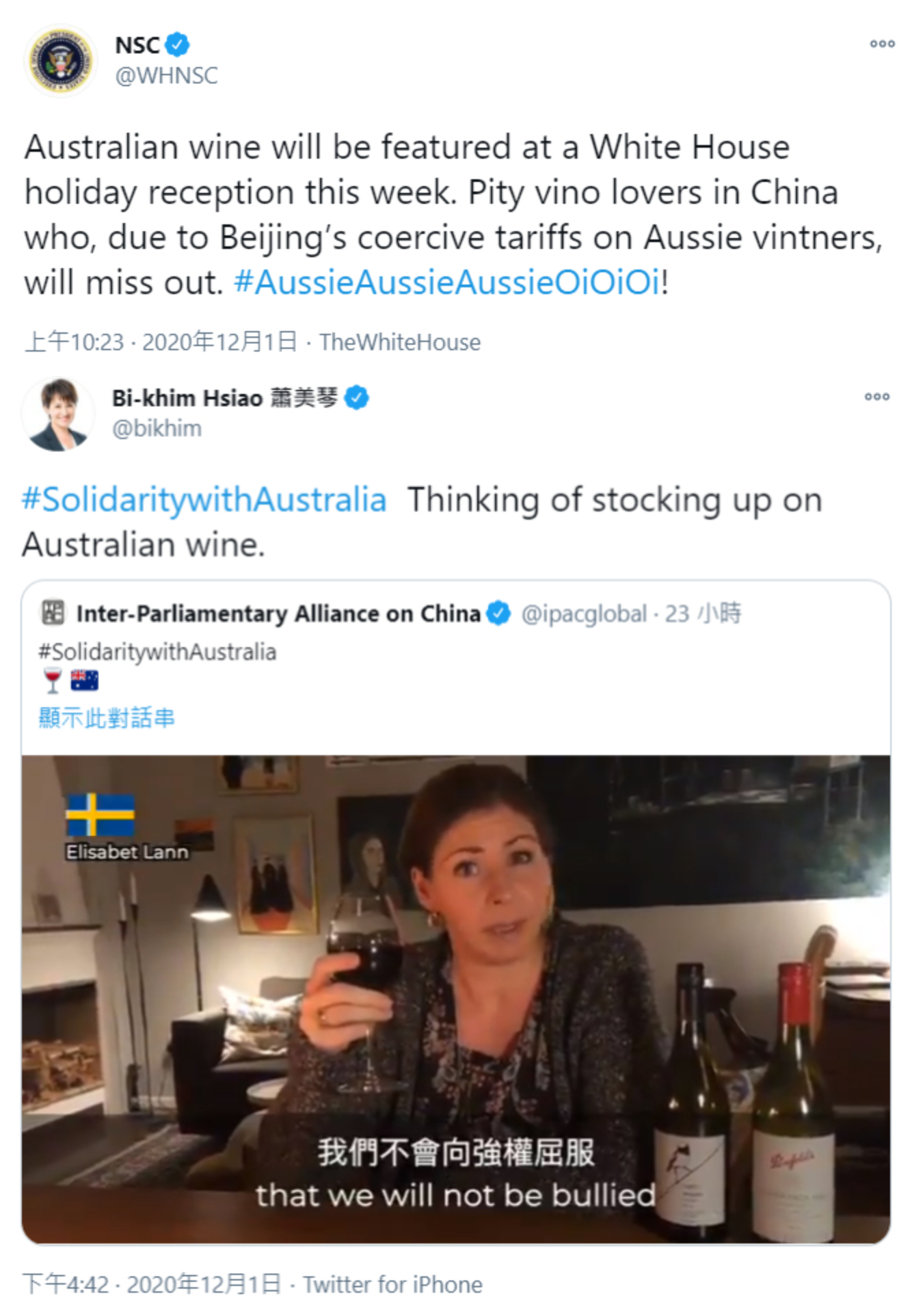Click the TheWhiteHouse source label
Screen dimensions: 923x1316
pyautogui.click(x=400, y=342)
